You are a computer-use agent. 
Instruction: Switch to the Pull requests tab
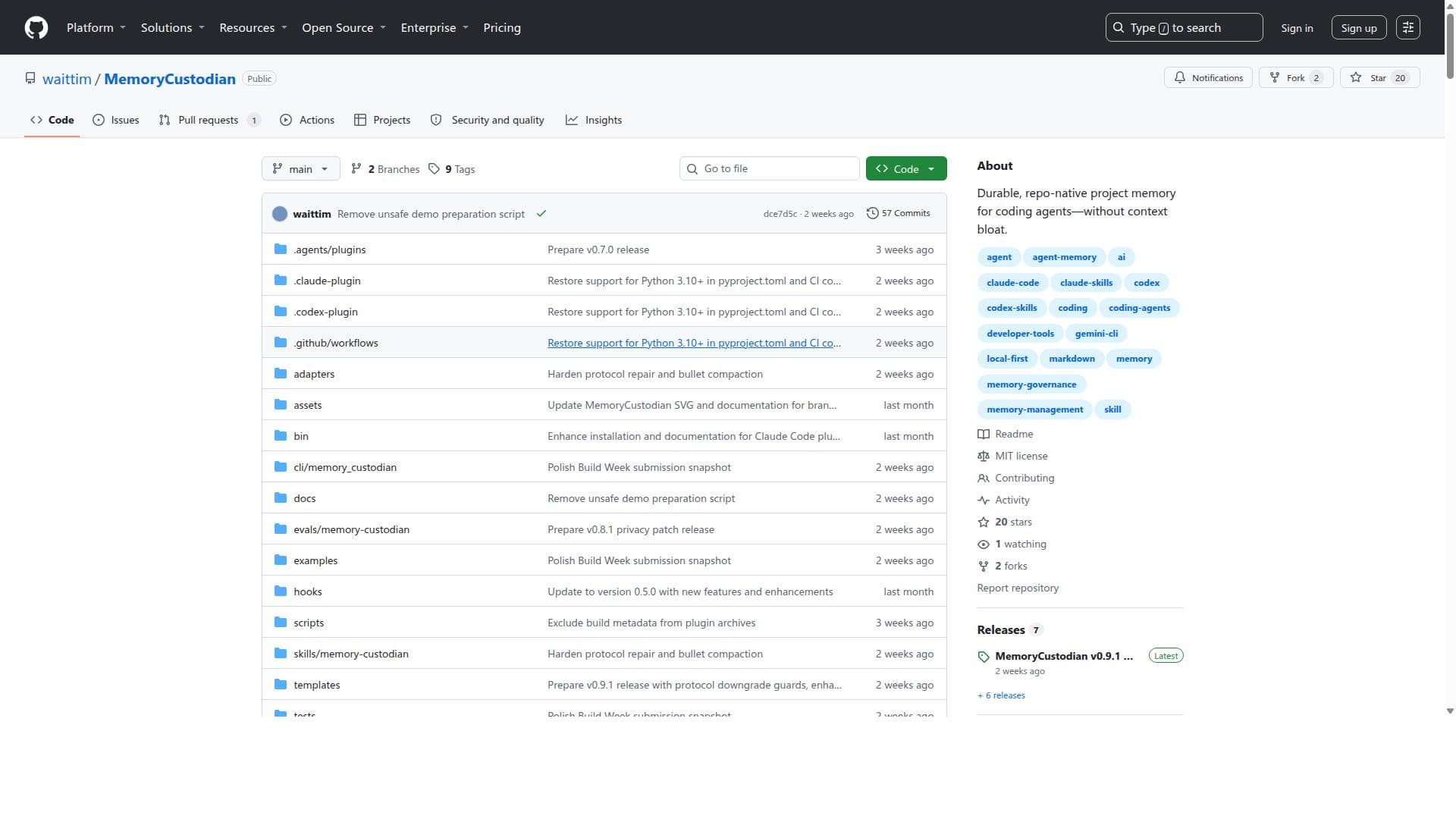(x=210, y=120)
